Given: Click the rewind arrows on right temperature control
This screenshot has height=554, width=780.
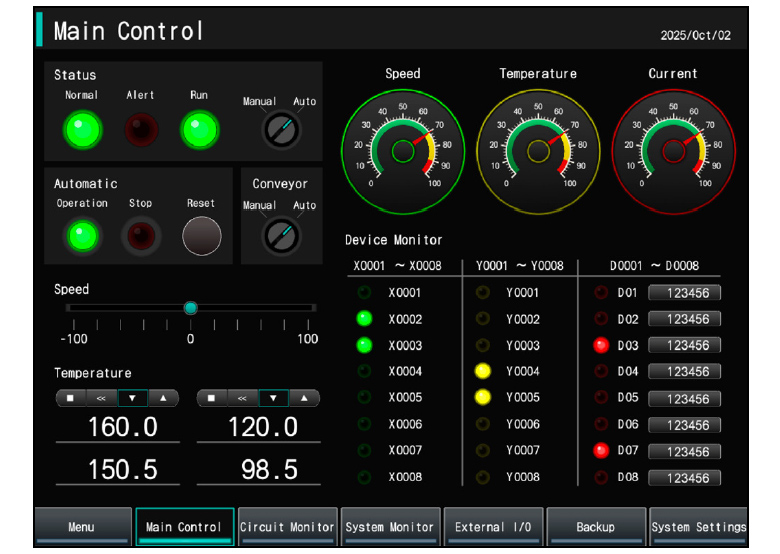Looking at the screenshot, I should click(x=242, y=398).
